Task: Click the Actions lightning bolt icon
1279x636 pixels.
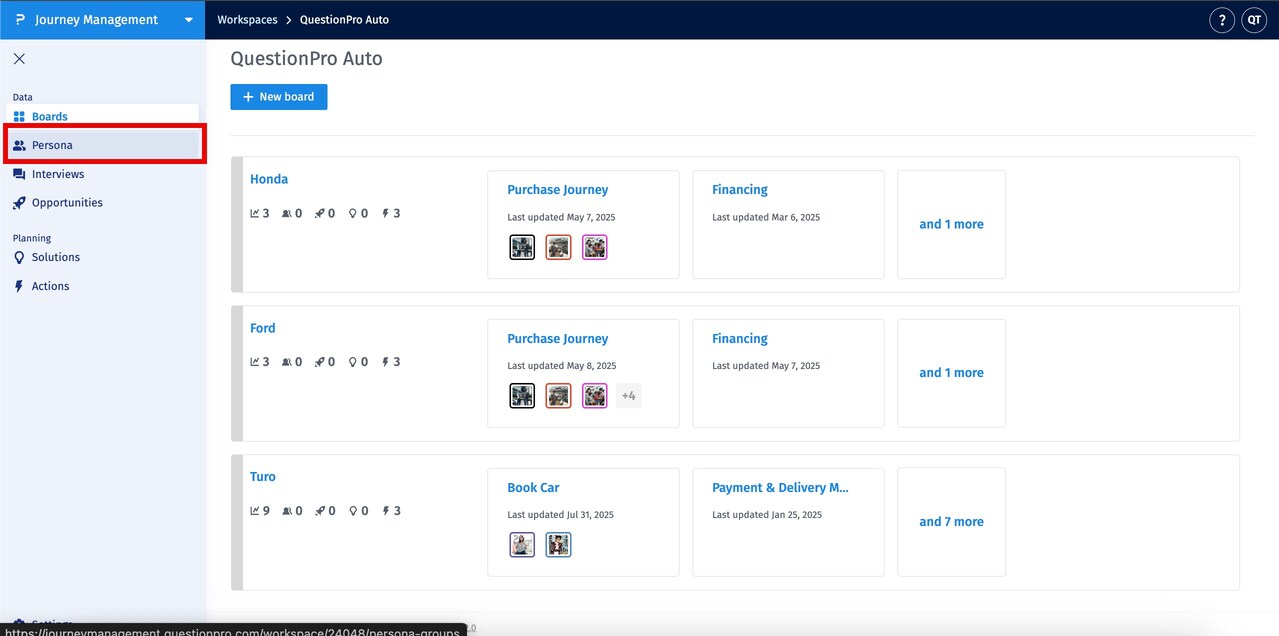Action: point(19,286)
